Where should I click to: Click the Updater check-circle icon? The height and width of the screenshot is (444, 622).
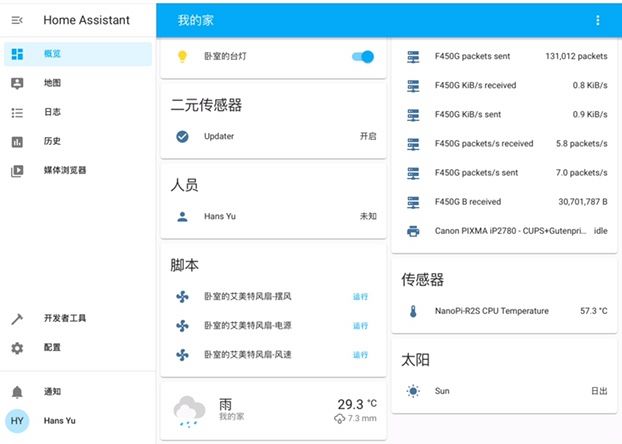tap(182, 136)
